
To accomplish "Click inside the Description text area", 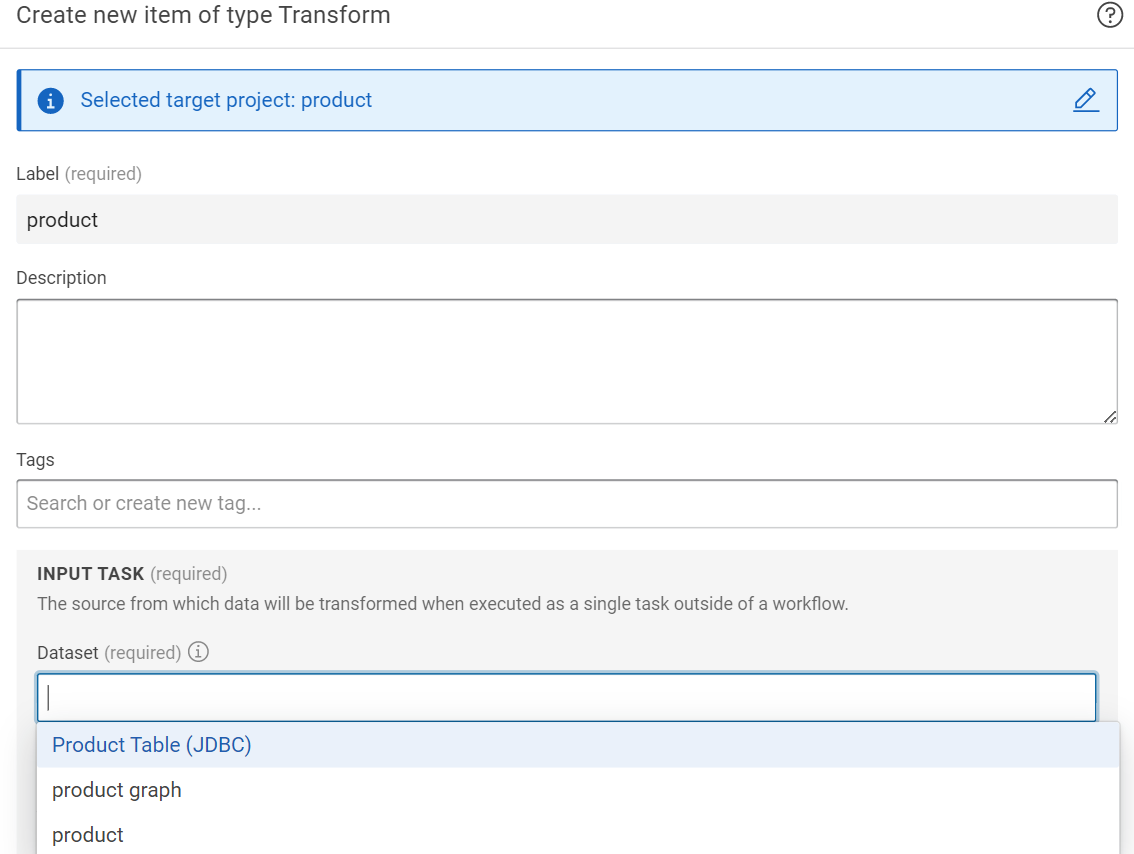I will (566, 361).
